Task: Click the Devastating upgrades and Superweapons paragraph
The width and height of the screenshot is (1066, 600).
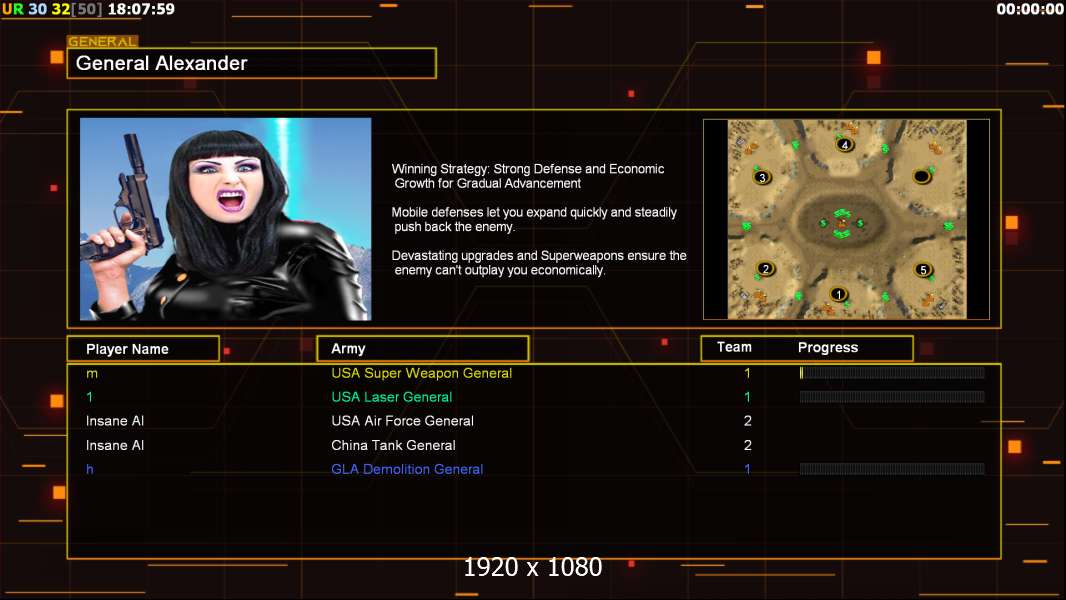Action: tap(539, 263)
